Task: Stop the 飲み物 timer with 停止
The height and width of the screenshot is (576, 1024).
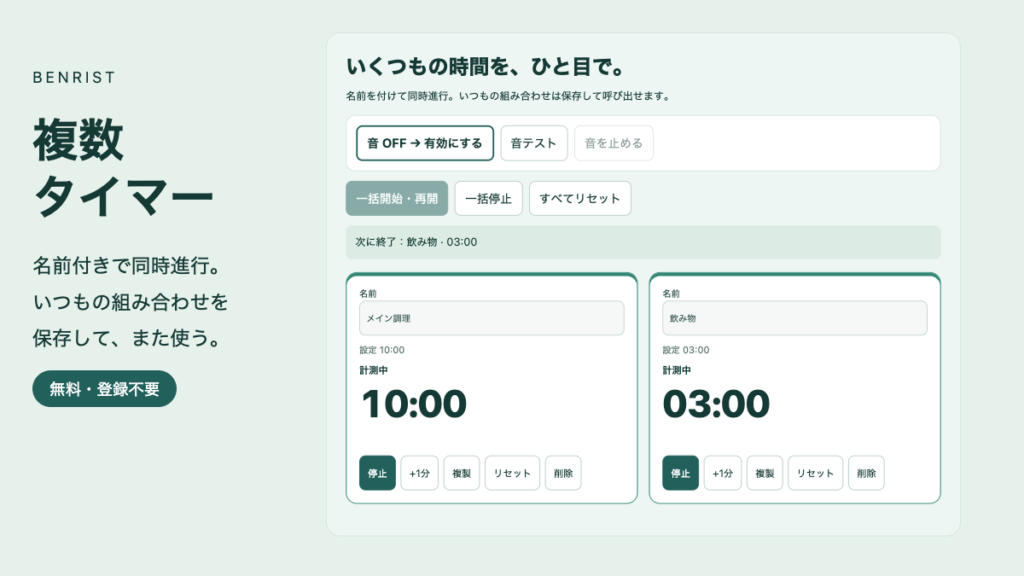Action: [x=680, y=473]
